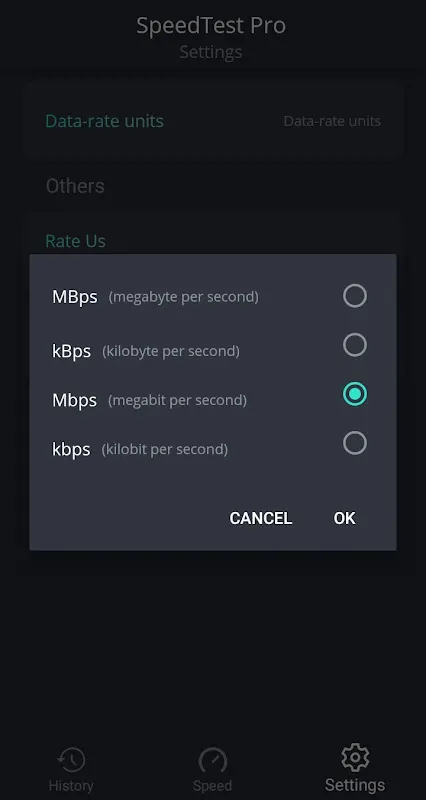The width and height of the screenshot is (426, 800).
Task: Open the Rate Us option
Action: 76,240
